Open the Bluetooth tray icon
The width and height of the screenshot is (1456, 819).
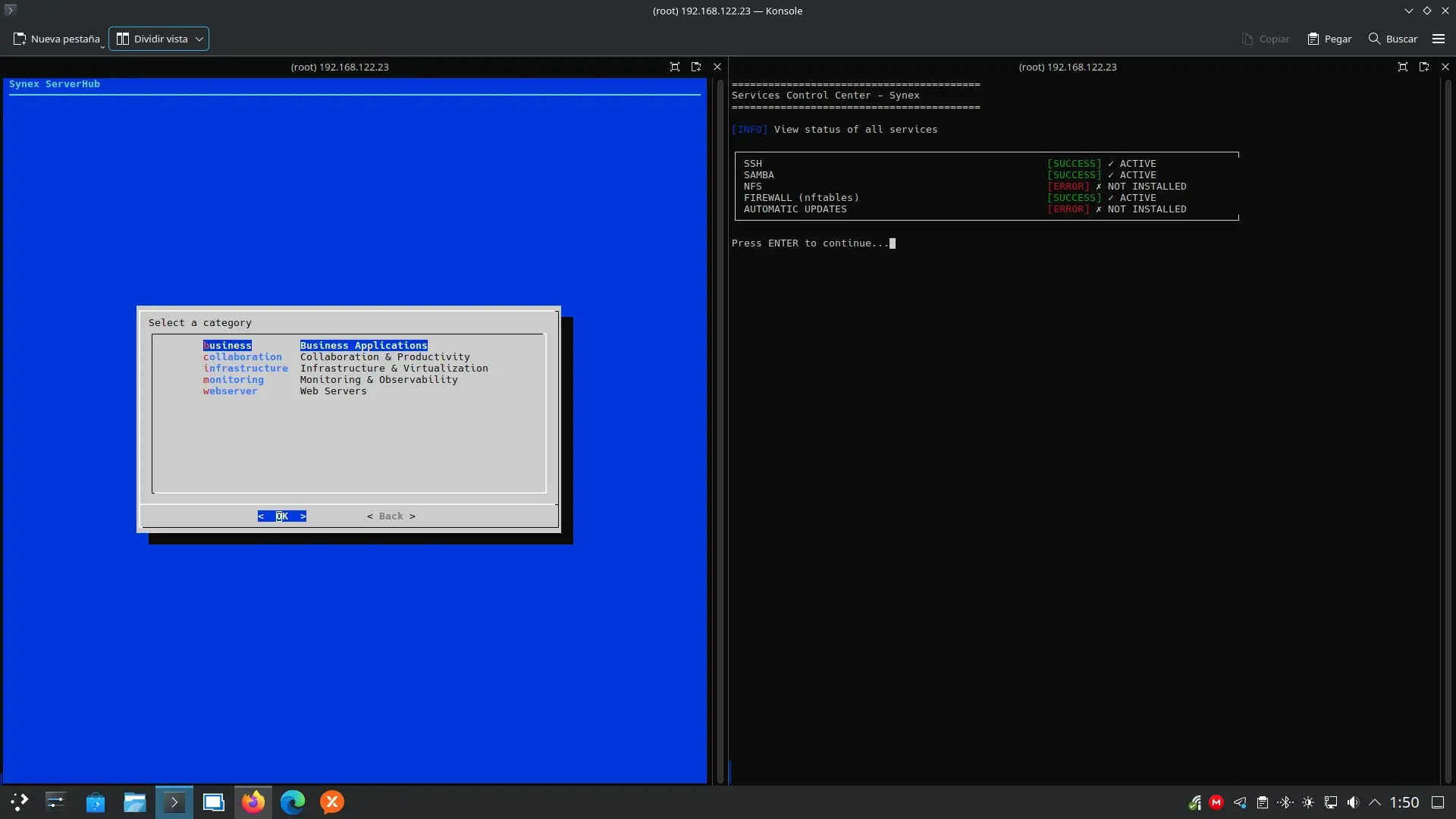click(x=1285, y=802)
